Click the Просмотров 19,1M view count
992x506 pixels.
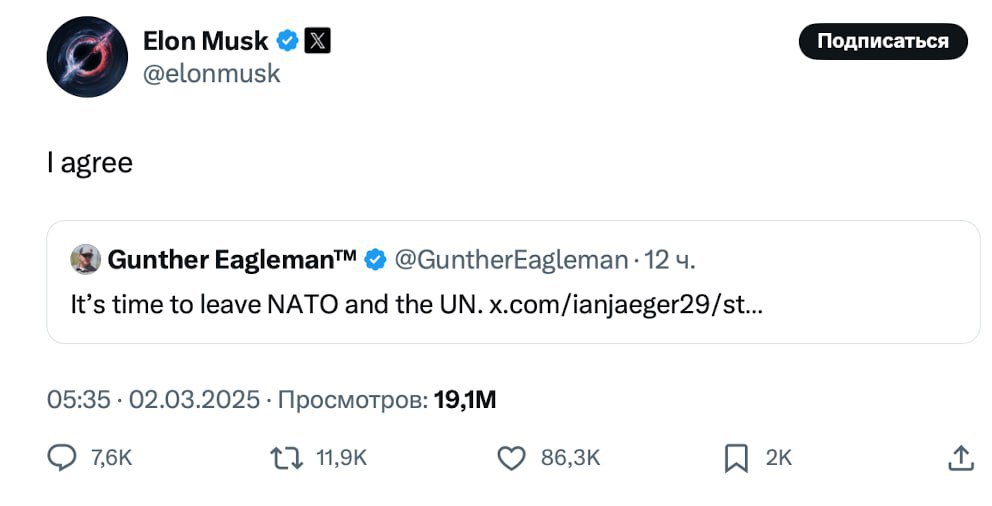[x=386, y=400]
